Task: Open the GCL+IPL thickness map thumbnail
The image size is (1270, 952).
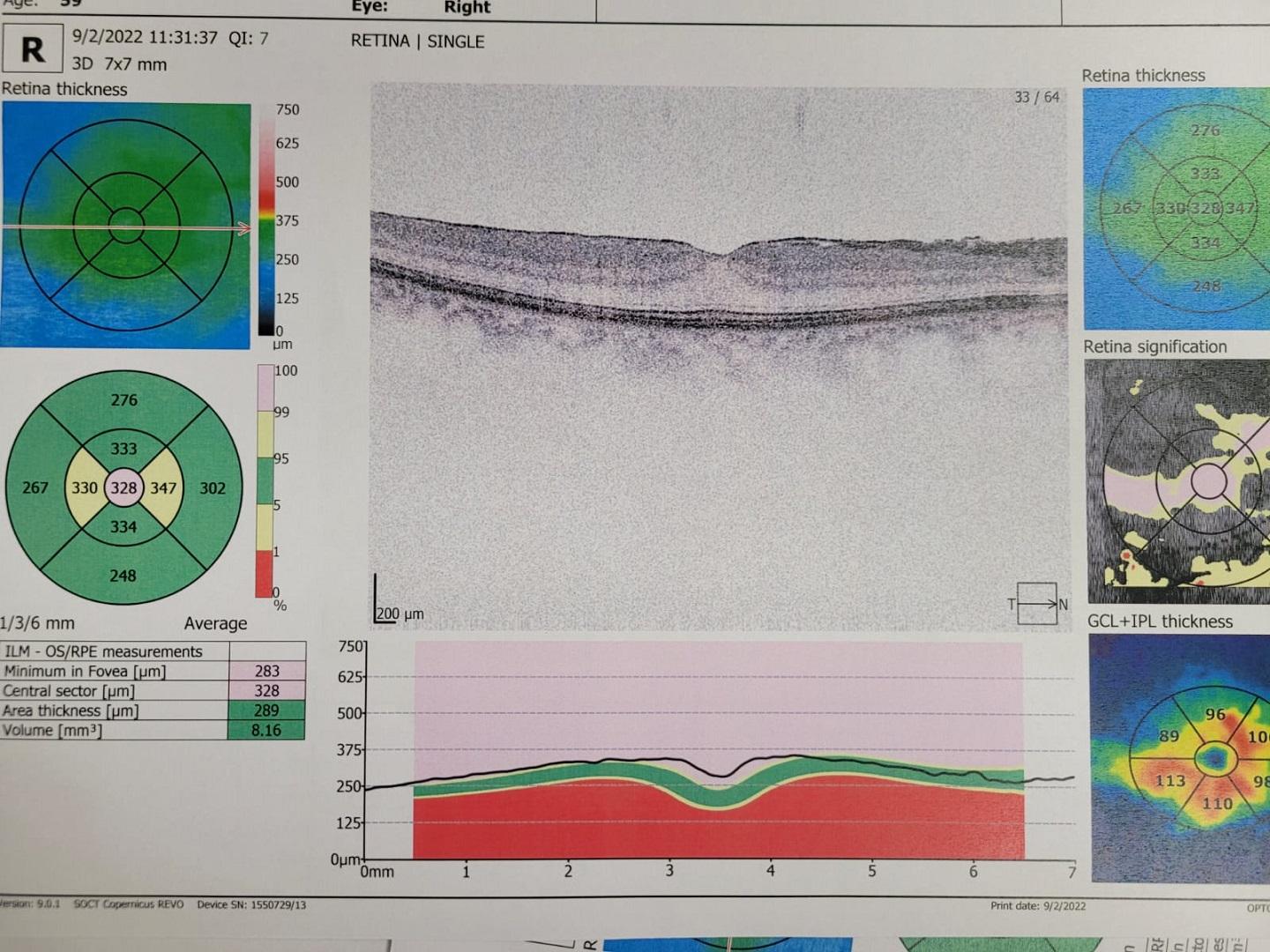Action: tap(1180, 757)
